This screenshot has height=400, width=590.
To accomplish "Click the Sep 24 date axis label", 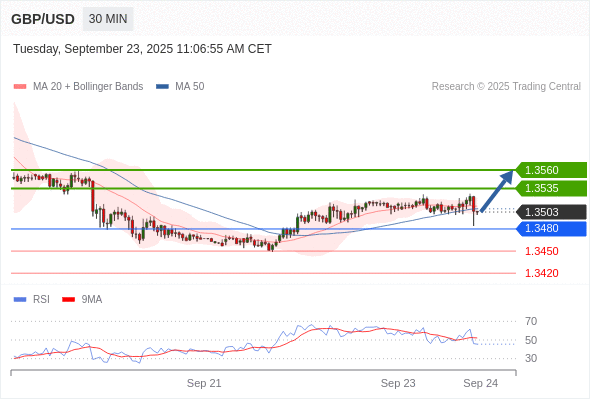I will tap(481, 383).
